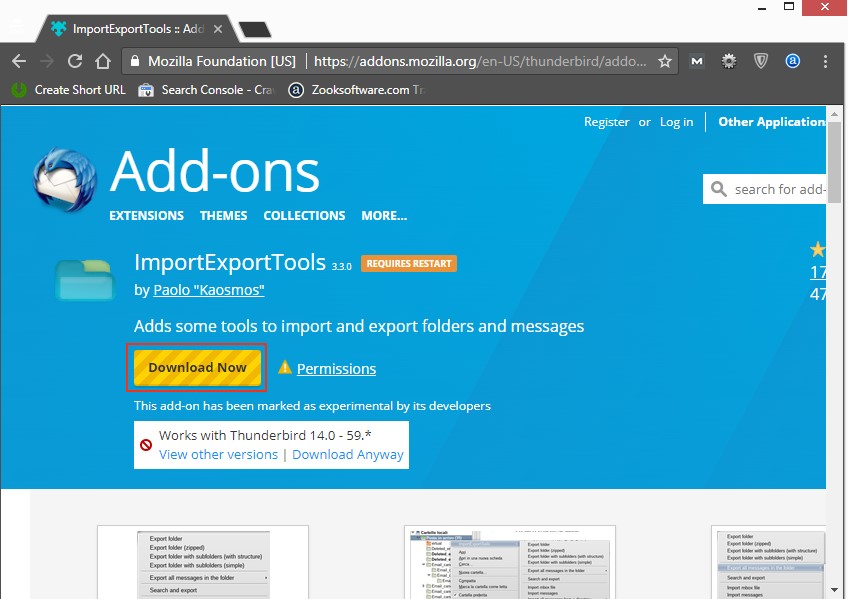Viewport: 848px width, 599px height.
Task: Maximize the browser window
Action: [x=789, y=6]
